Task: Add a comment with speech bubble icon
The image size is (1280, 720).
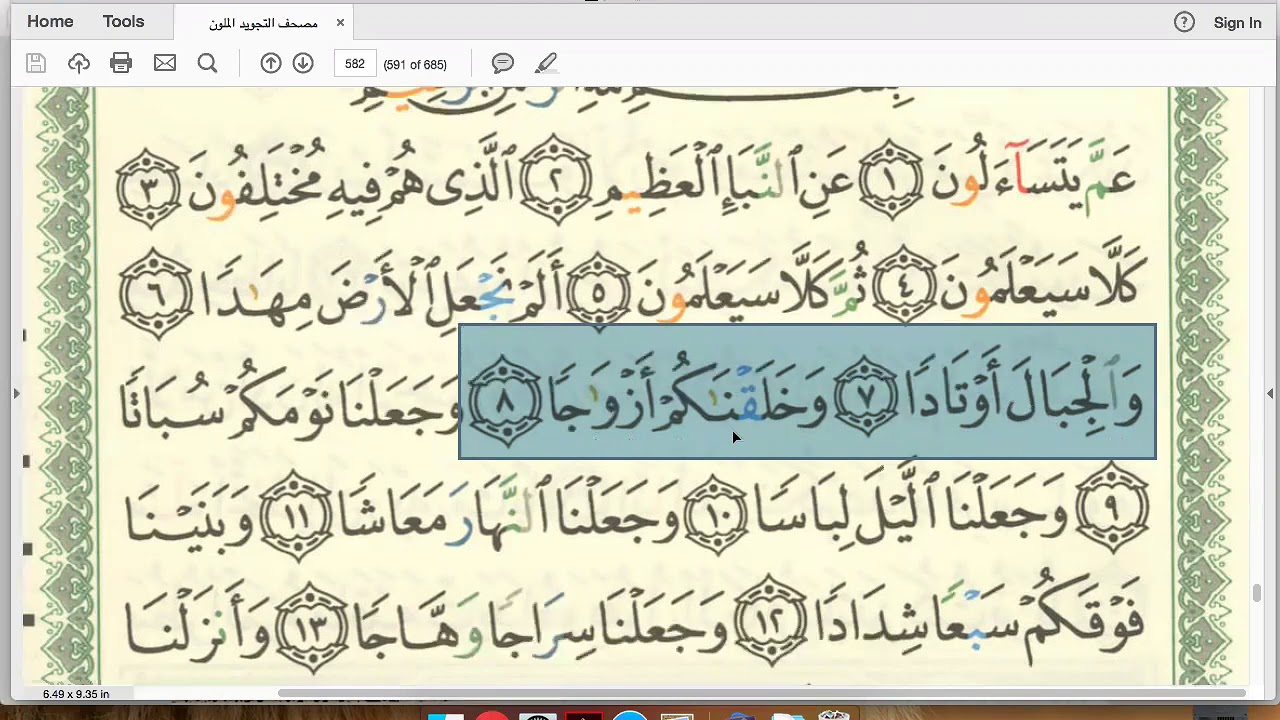Action: [503, 64]
